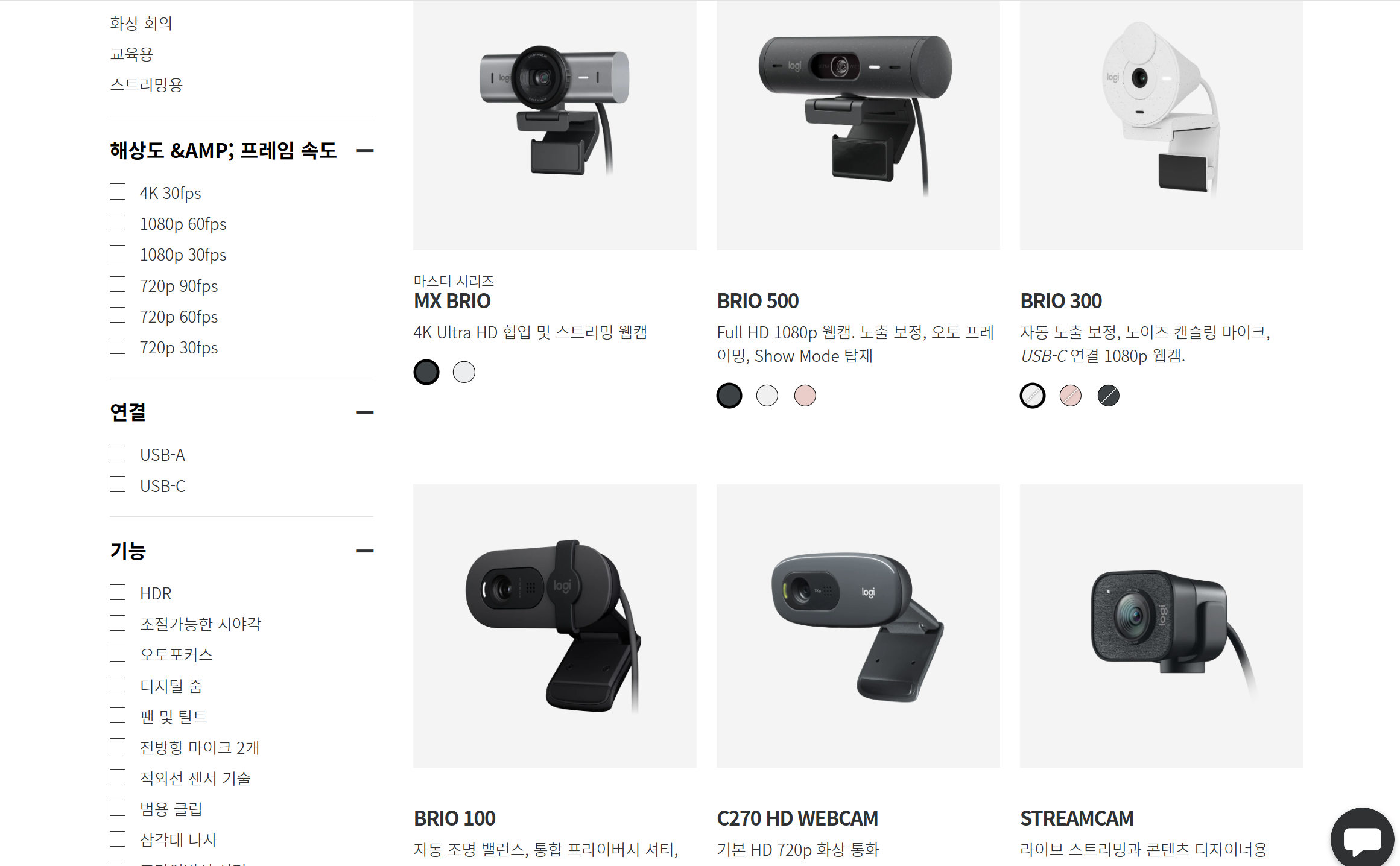
Task: Check the 4K 30fps filter
Action: [x=118, y=192]
